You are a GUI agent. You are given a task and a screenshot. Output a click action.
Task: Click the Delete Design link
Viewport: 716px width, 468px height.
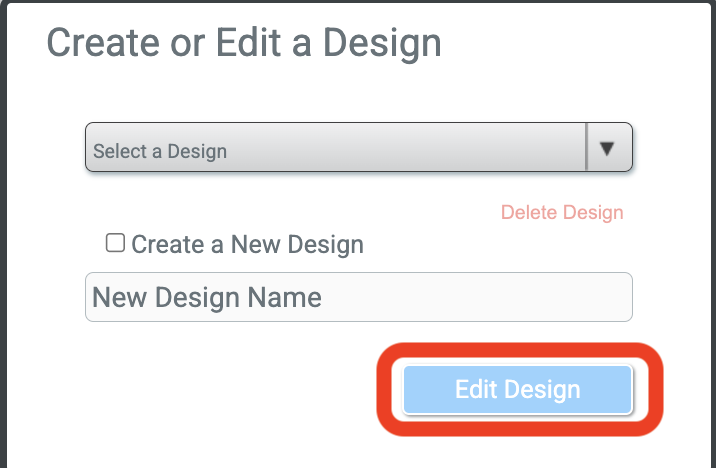point(561,212)
